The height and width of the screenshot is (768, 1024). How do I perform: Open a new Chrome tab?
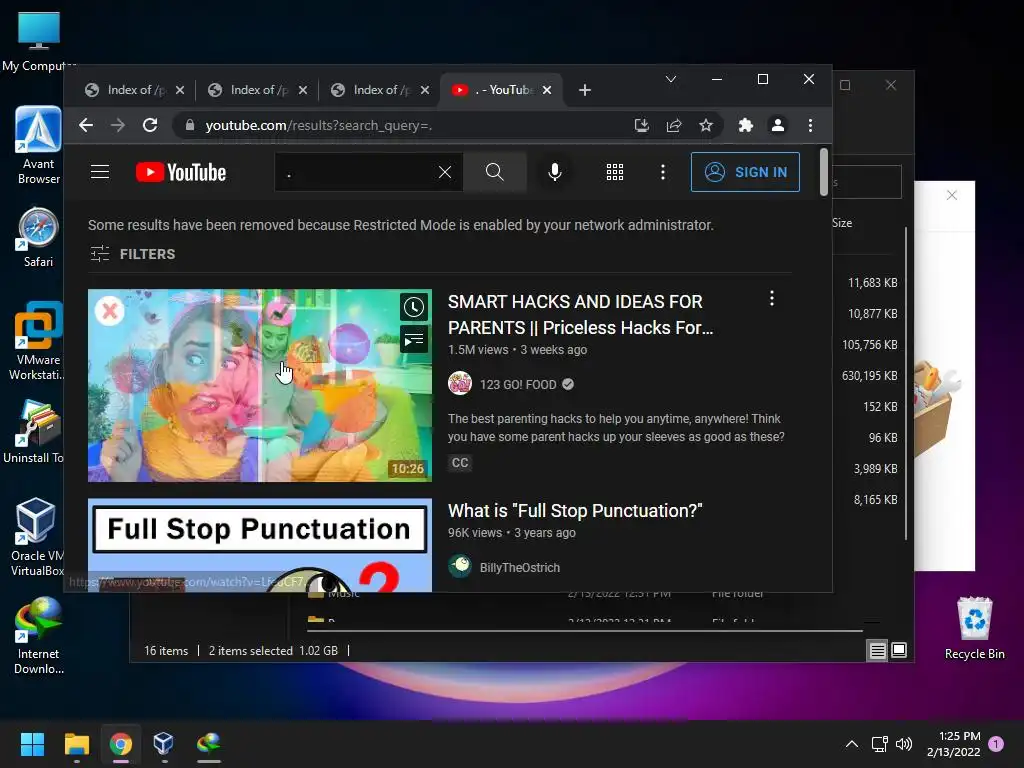tap(585, 90)
